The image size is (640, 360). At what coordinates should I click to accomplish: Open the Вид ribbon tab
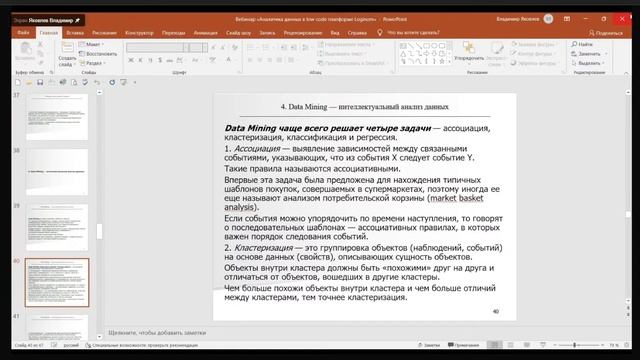click(x=335, y=33)
